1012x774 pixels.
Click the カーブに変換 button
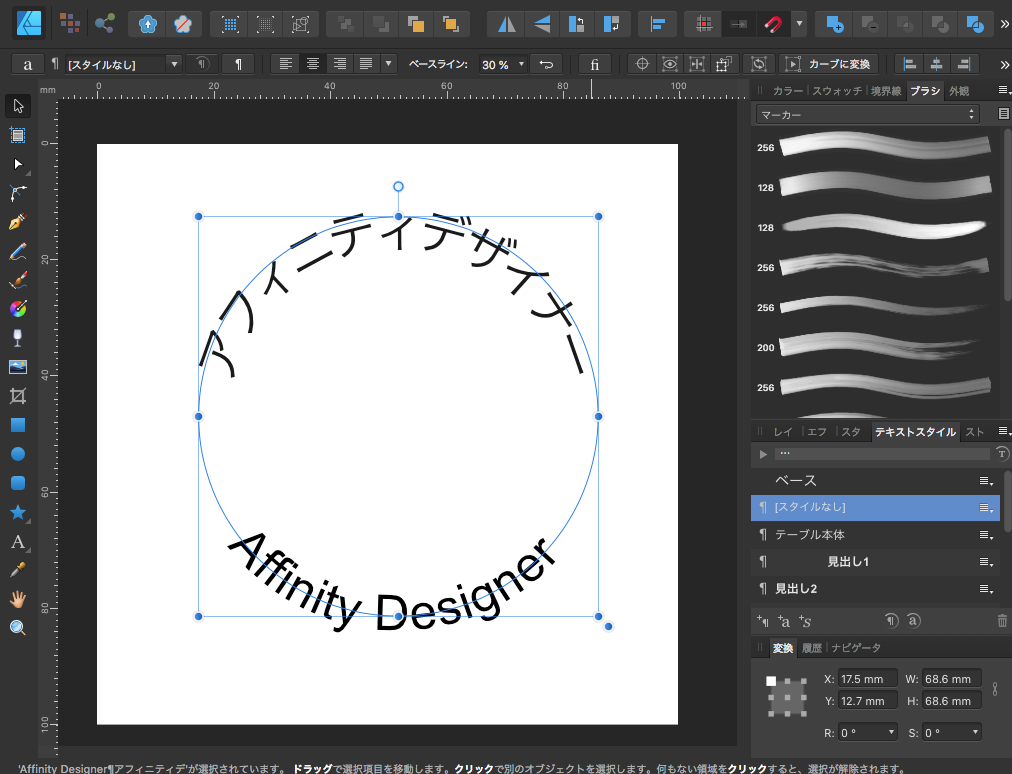pyautogui.click(x=838, y=64)
